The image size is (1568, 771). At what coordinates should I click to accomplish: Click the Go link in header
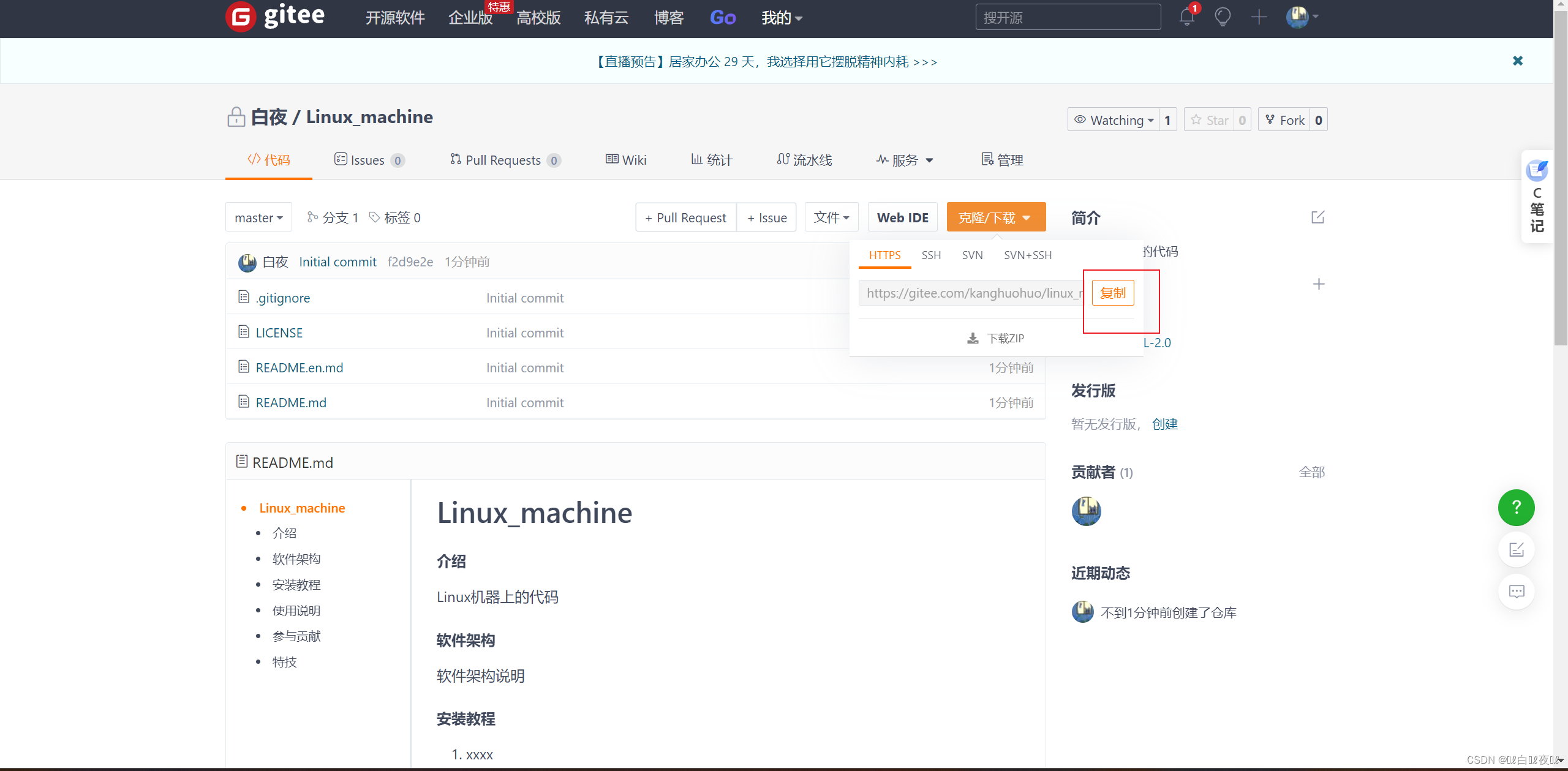[x=723, y=18]
